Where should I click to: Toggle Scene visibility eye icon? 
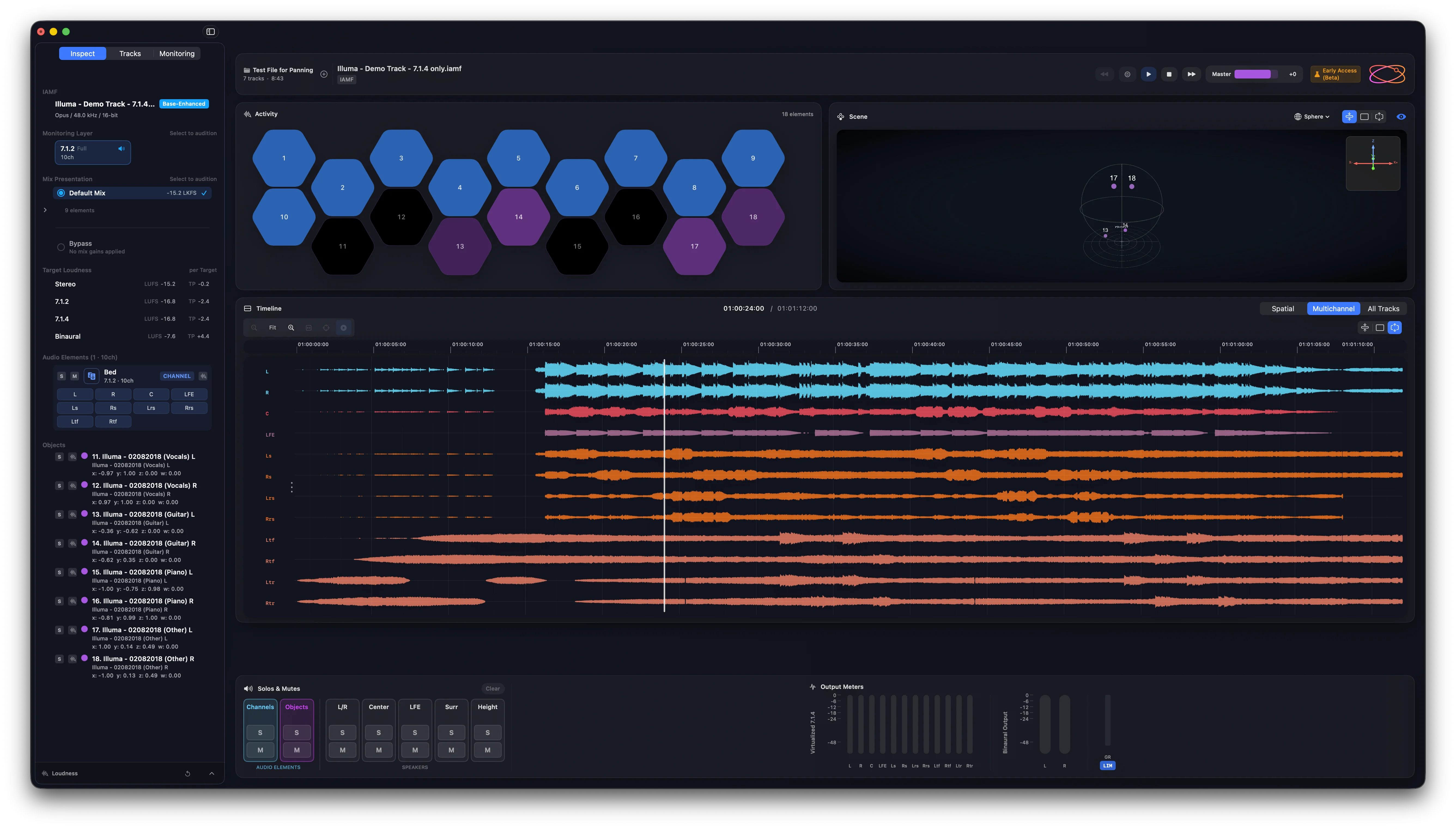[1401, 117]
